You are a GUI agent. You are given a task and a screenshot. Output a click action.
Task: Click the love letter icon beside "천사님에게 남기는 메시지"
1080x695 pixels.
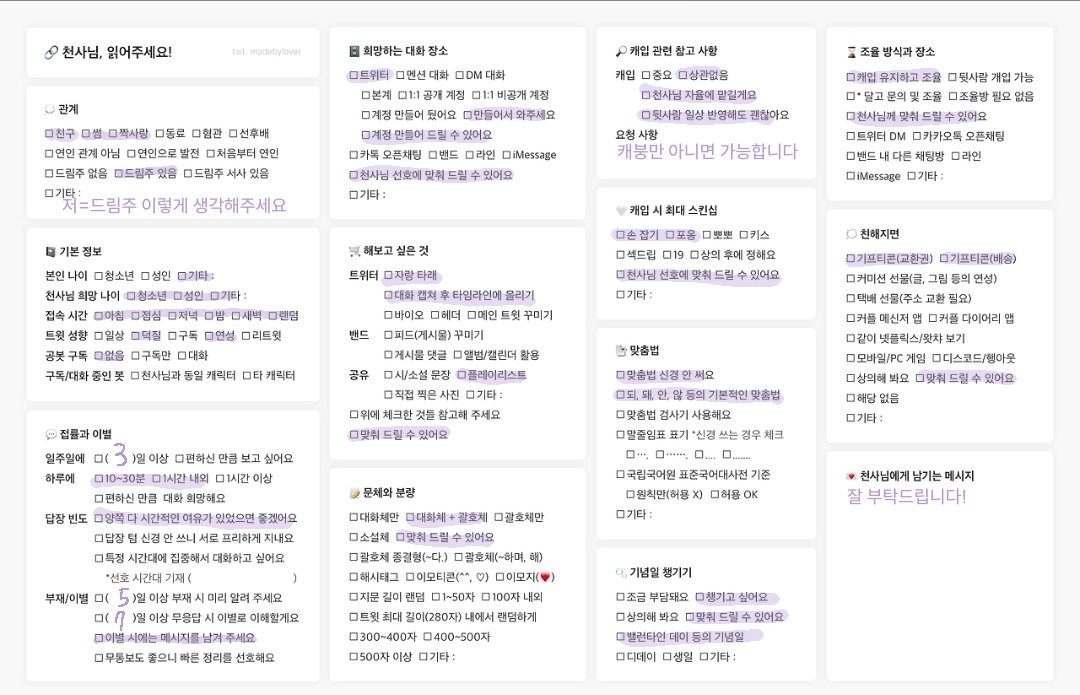tap(851, 476)
